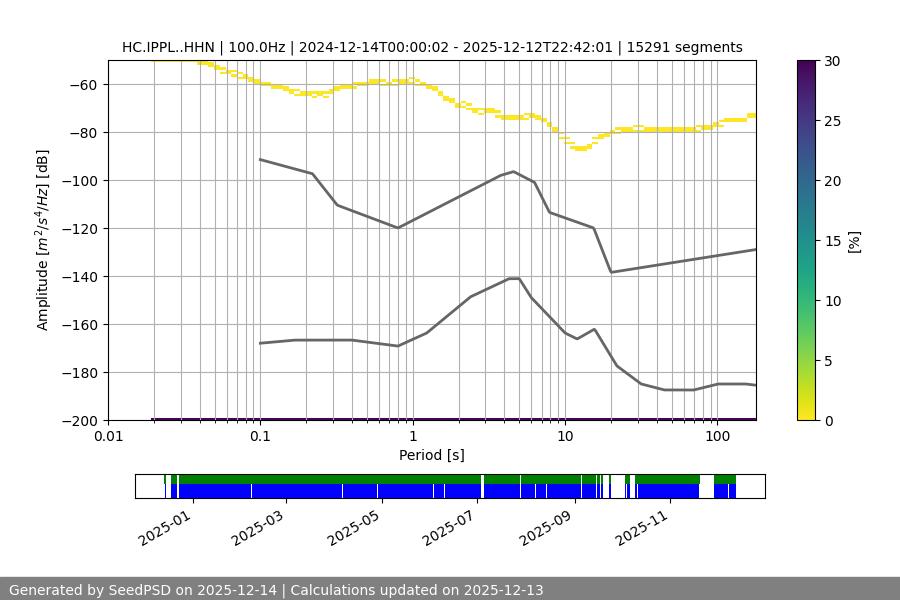Click the "[%]" colorbar label
The width and height of the screenshot is (900, 600).
pos(853,241)
